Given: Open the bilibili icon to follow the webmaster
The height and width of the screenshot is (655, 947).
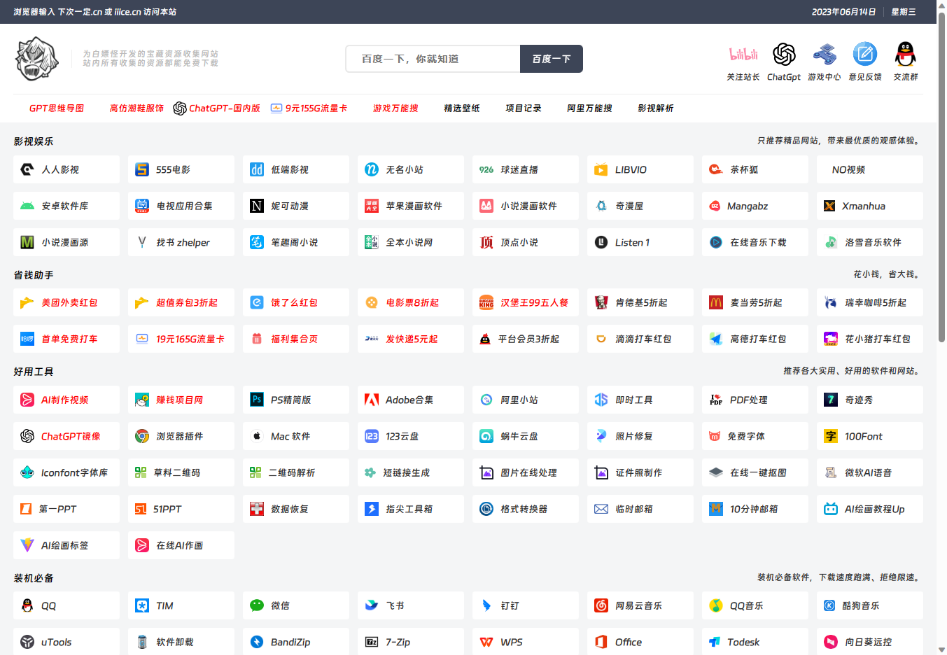Looking at the screenshot, I should [x=743, y=54].
